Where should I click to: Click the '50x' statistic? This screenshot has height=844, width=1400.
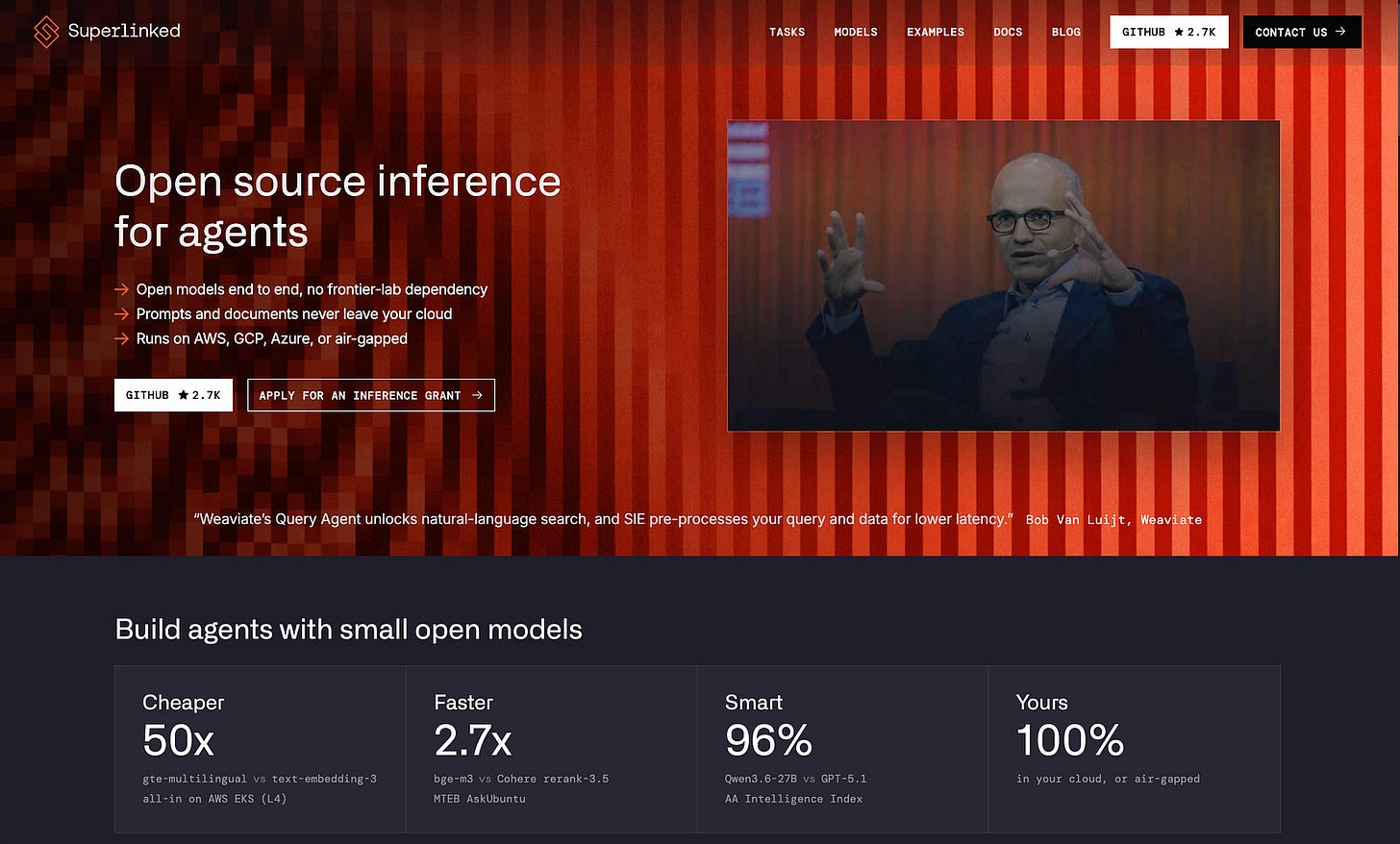[x=178, y=740]
